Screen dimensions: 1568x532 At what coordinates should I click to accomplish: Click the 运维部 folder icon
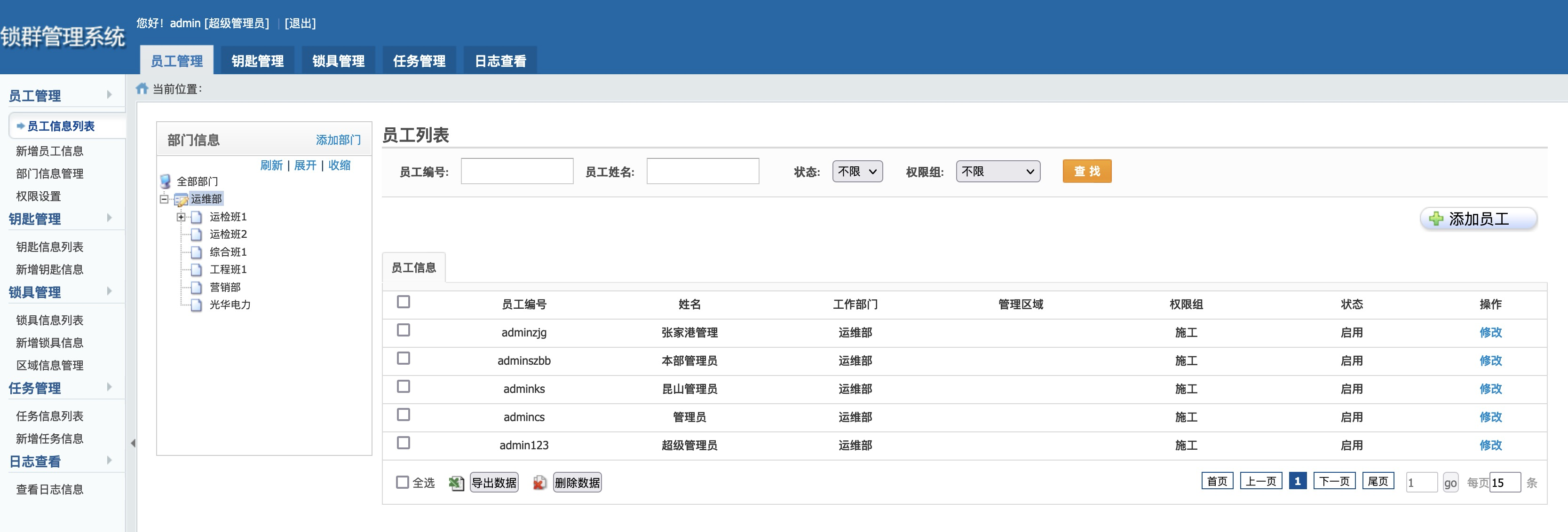[x=181, y=199]
